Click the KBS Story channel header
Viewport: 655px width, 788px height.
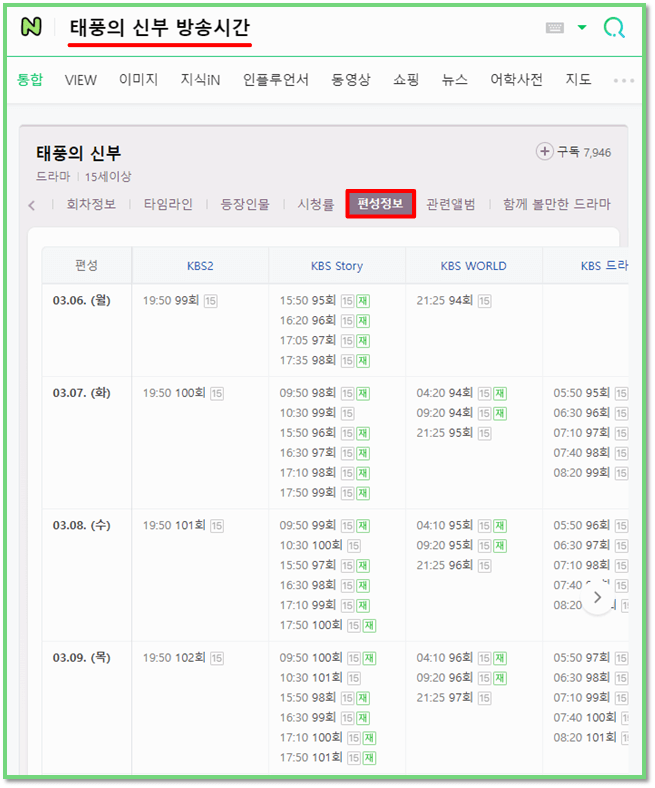pos(337,266)
